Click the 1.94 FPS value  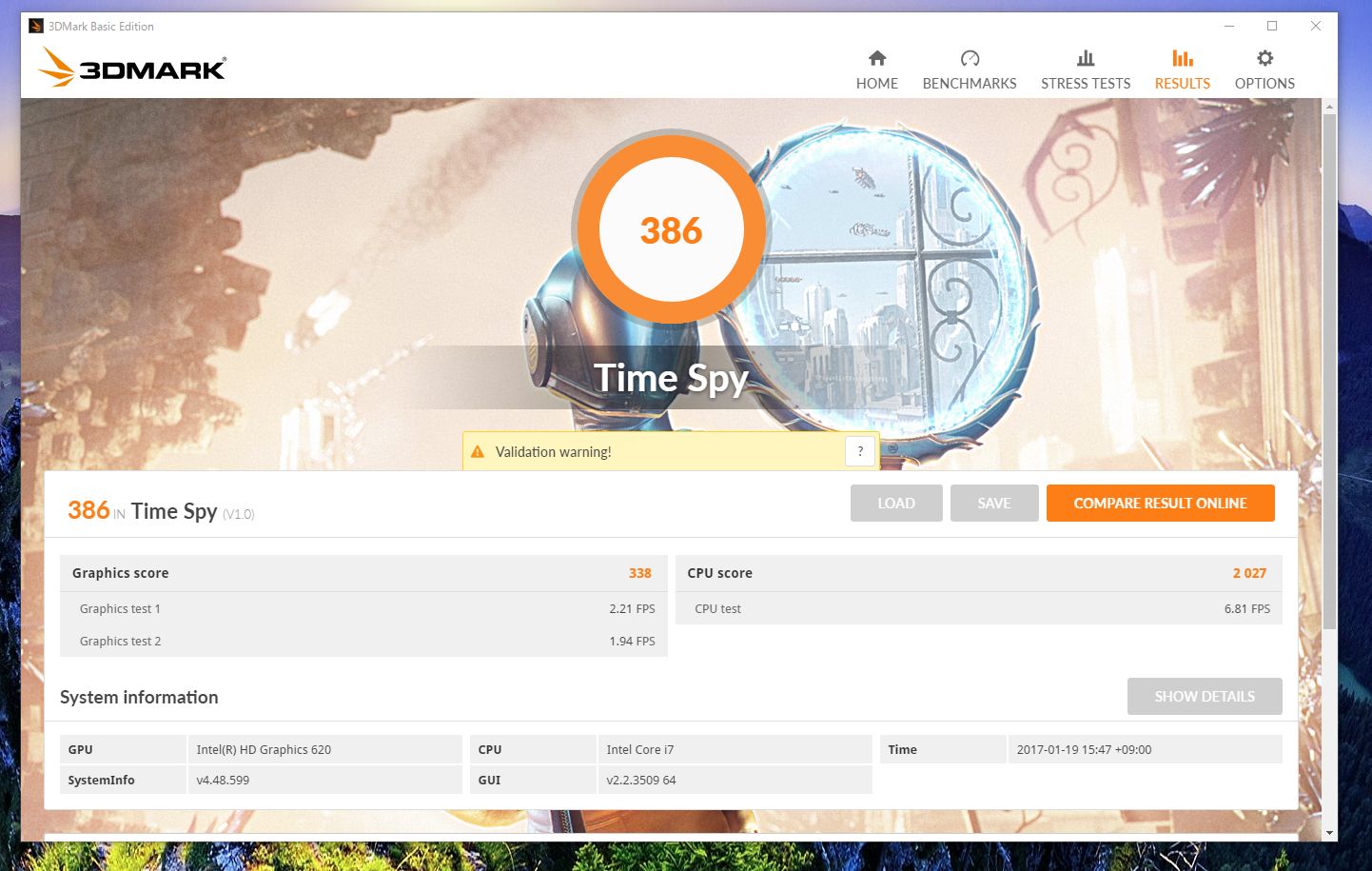pos(632,642)
